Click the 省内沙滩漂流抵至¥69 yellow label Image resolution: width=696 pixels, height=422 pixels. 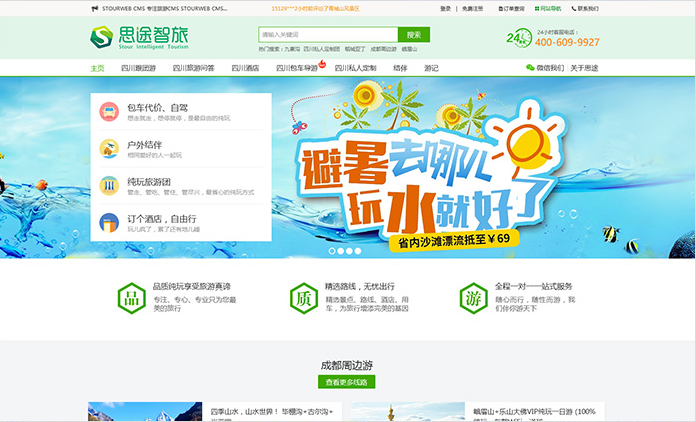coord(454,240)
